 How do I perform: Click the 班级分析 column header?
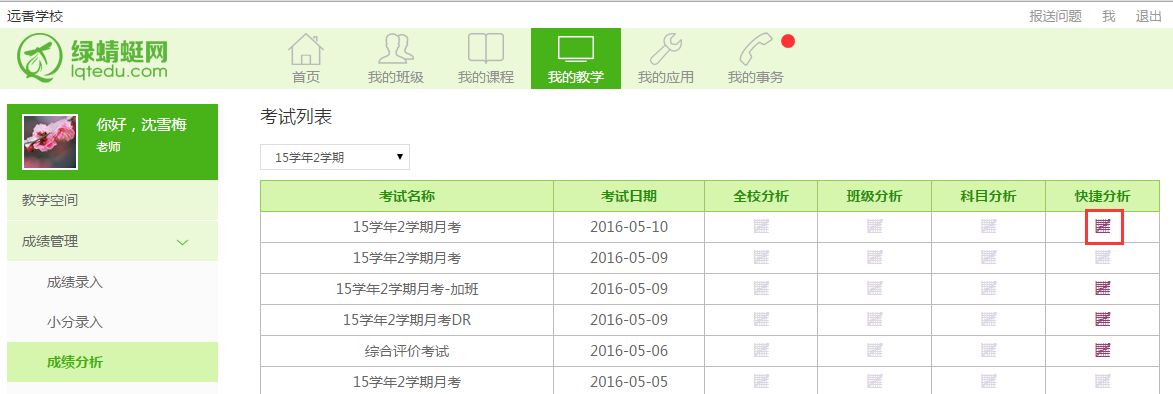point(875,196)
